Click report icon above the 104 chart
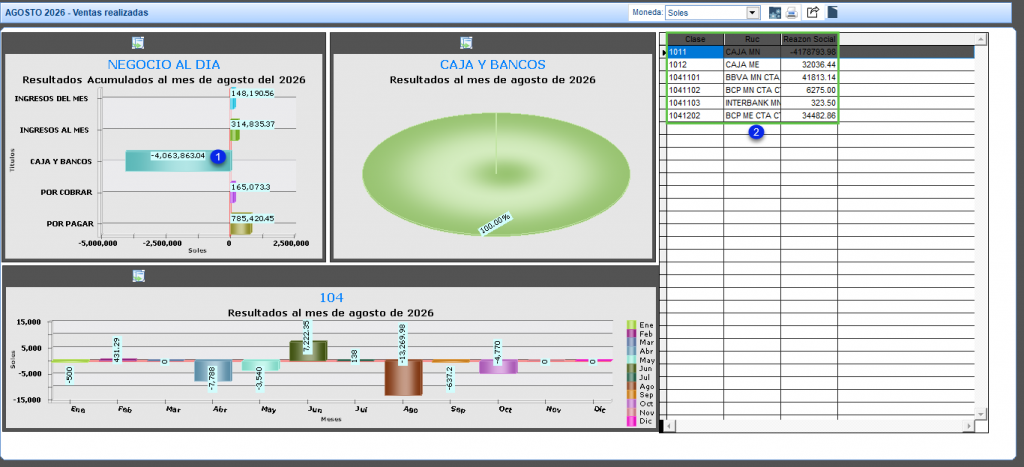 138,276
